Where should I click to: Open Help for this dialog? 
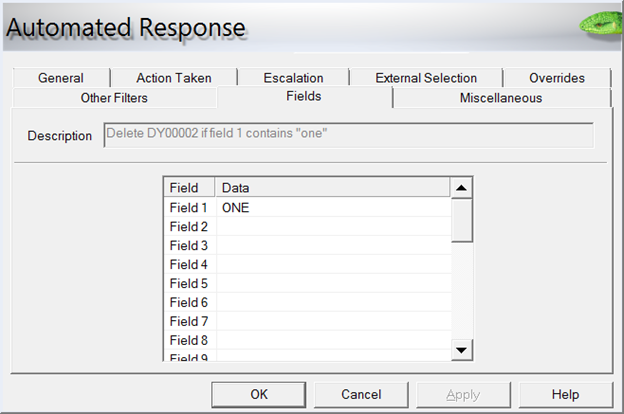coord(565,394)
